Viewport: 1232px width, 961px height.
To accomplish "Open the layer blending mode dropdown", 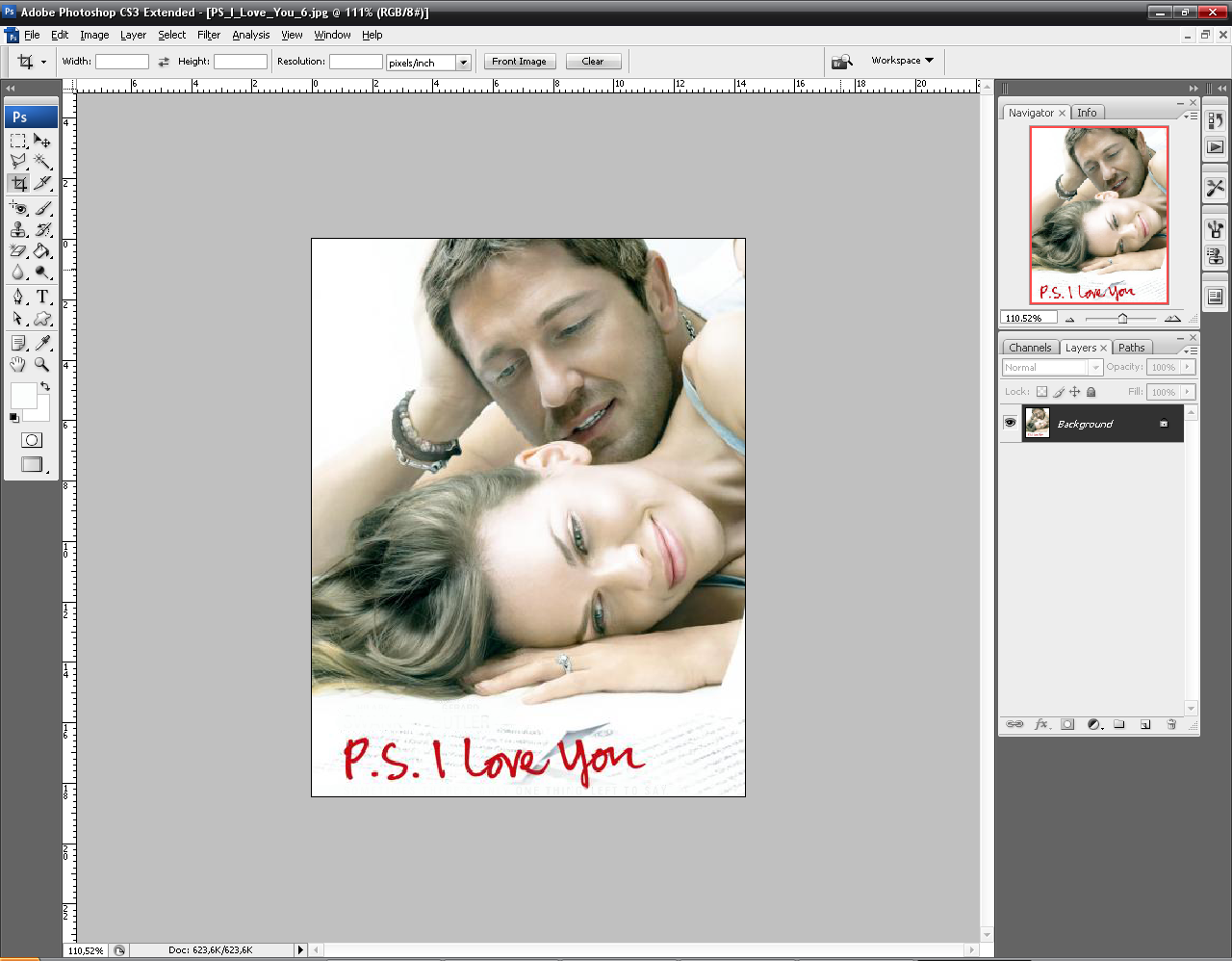I will point(1052,367).
